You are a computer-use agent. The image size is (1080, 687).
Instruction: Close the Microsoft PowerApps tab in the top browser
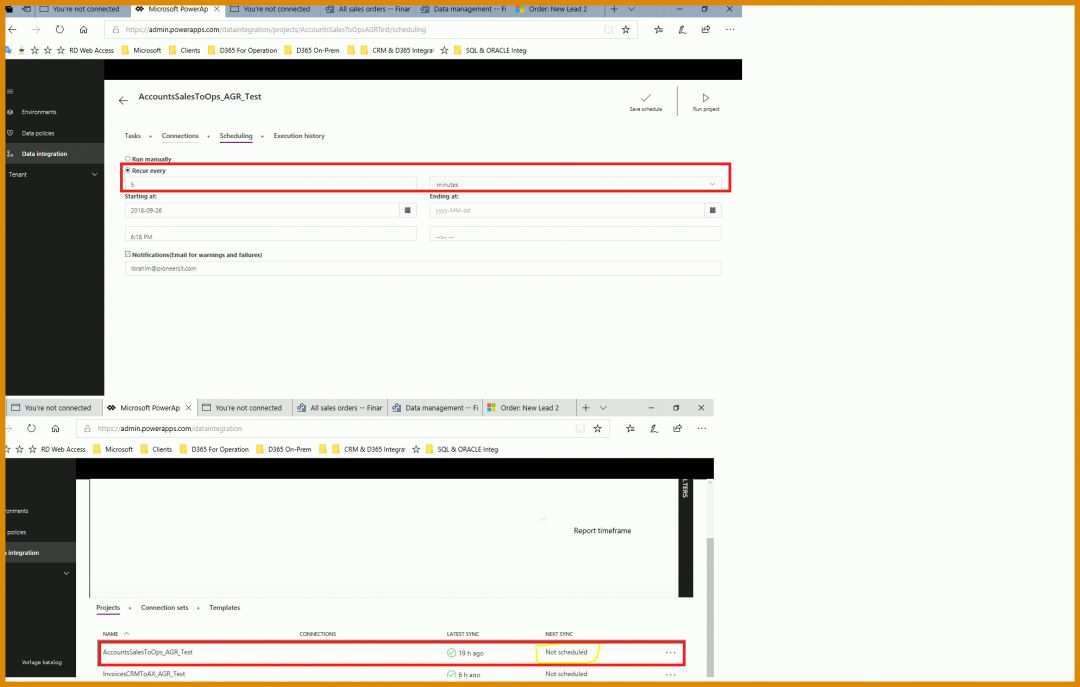217,9
